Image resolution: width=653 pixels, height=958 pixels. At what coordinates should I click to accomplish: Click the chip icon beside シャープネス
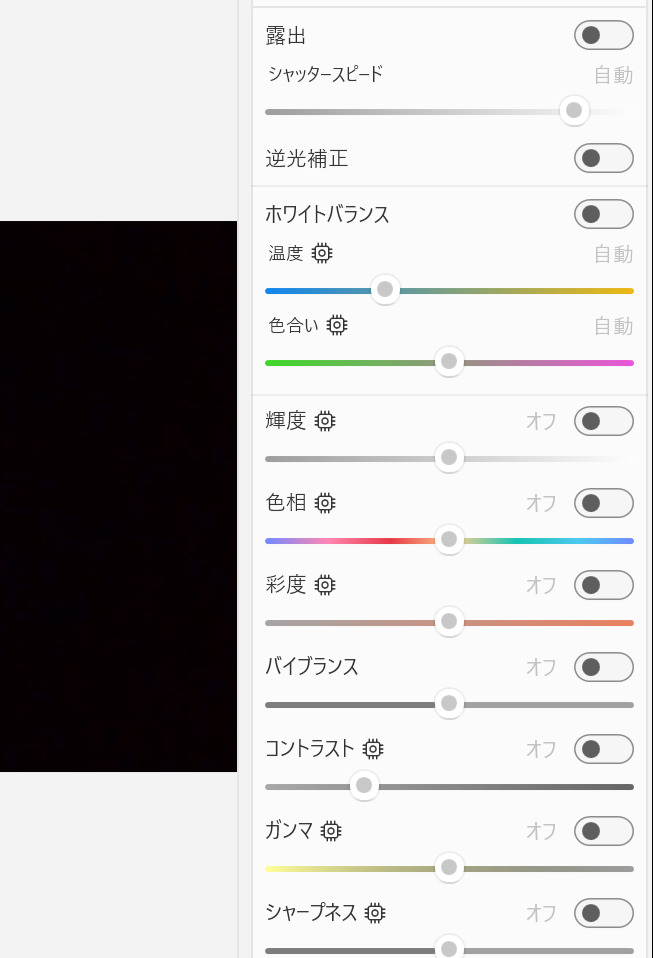coord(375,913)
